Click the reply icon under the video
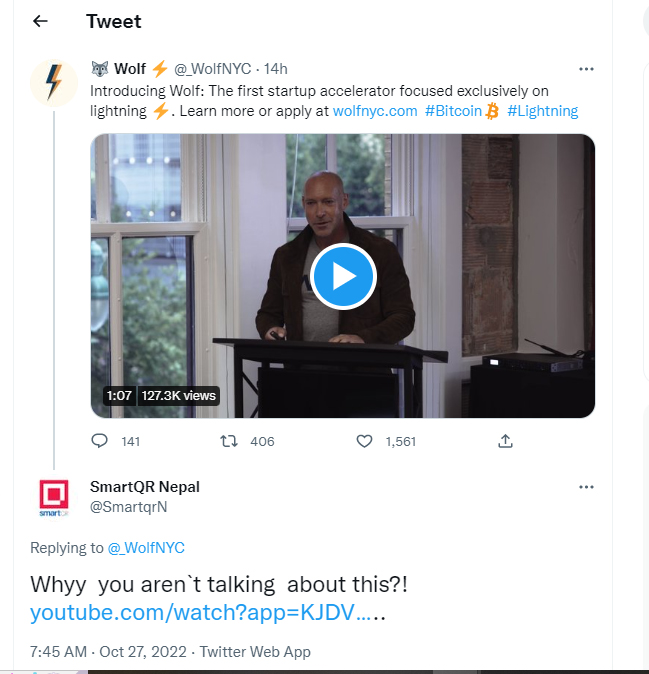Screen dimensions: 649x674 [x=100, y=441]
